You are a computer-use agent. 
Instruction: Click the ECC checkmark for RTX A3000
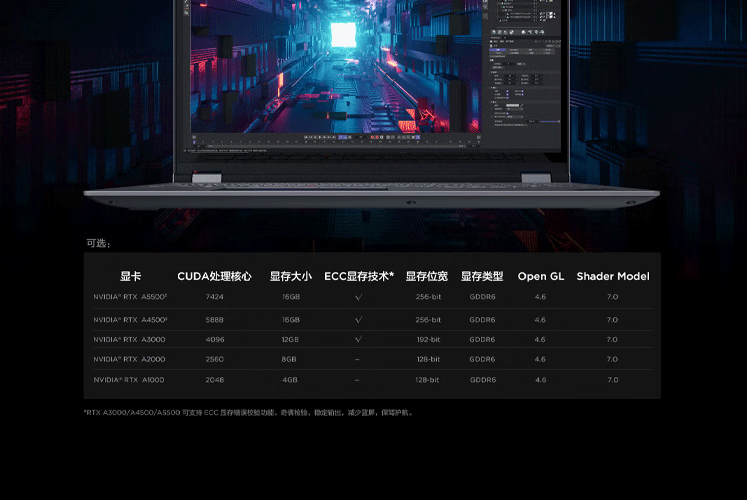358,339
